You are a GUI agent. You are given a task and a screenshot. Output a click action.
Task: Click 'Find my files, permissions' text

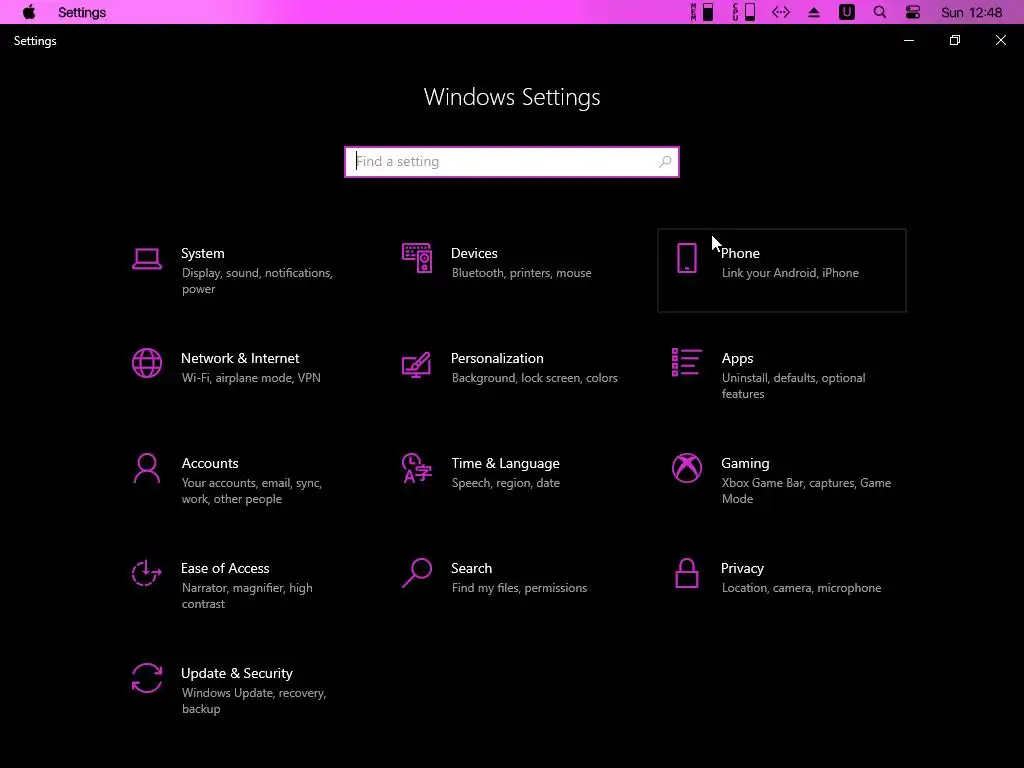519,588
